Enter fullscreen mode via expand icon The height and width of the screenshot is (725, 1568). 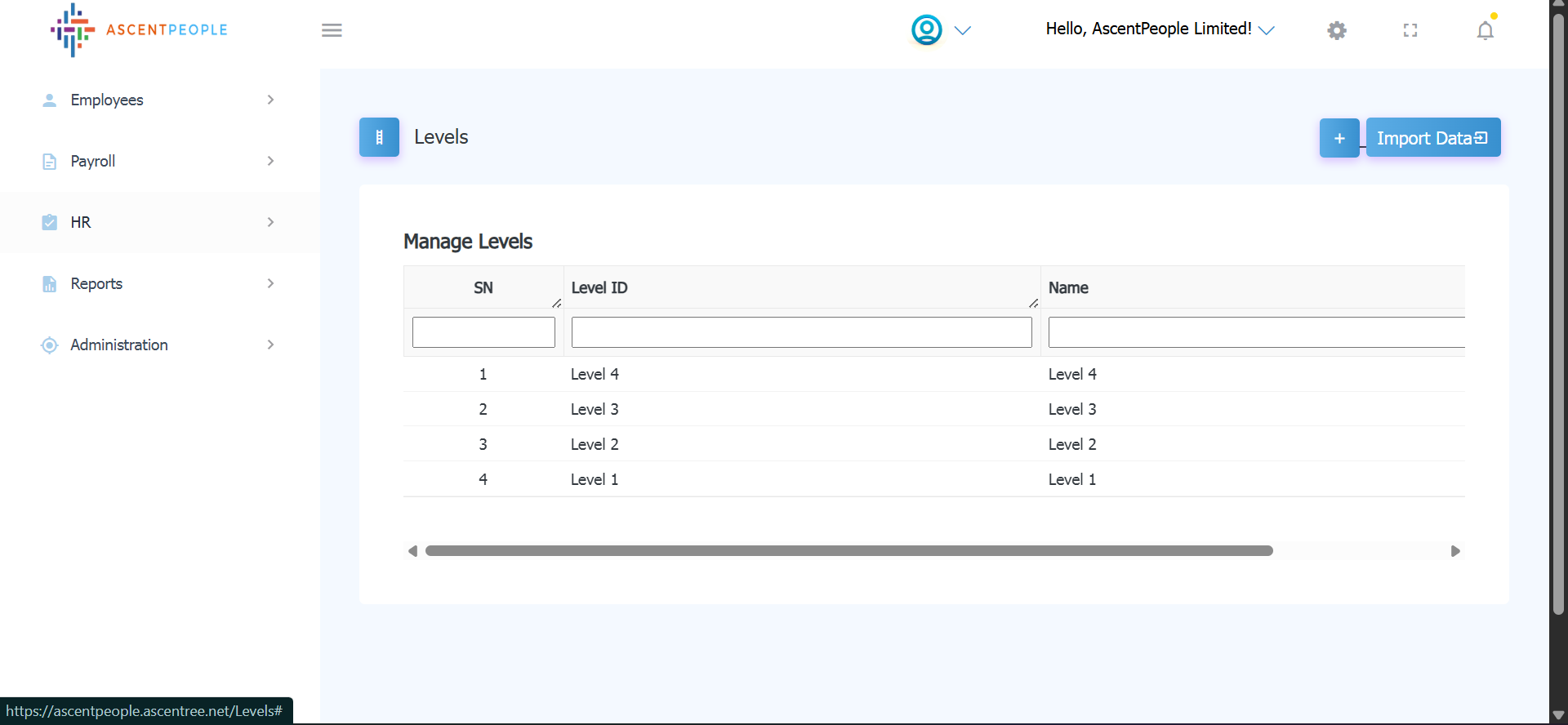(x=1410, y=30)
